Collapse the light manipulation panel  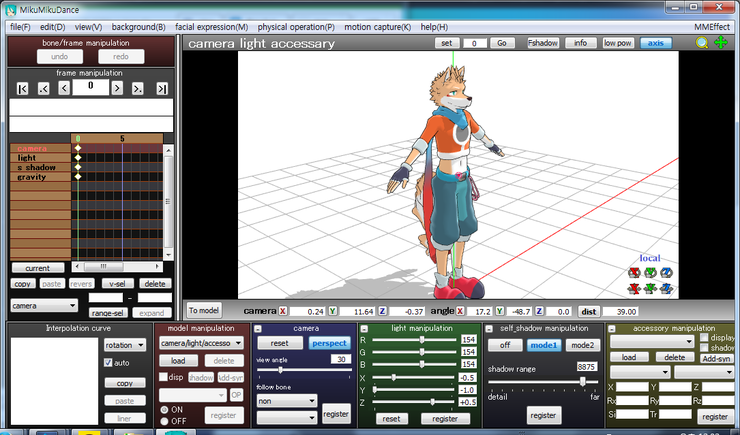click(364, 329)
